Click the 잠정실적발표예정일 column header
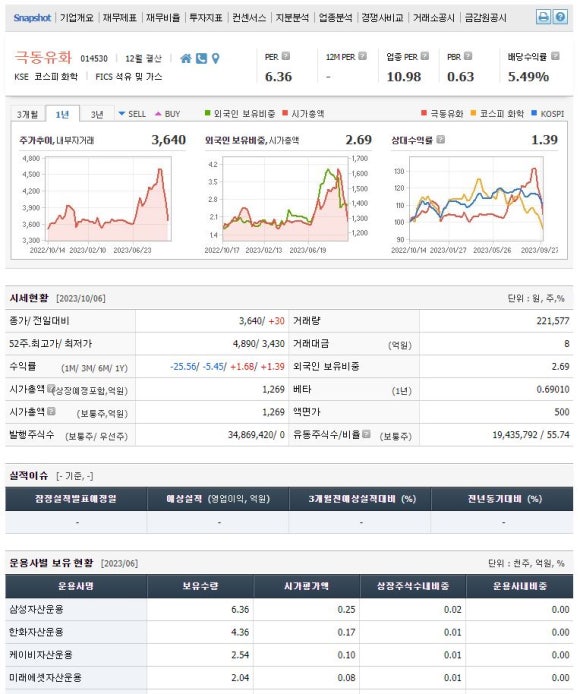 point(76,499)
